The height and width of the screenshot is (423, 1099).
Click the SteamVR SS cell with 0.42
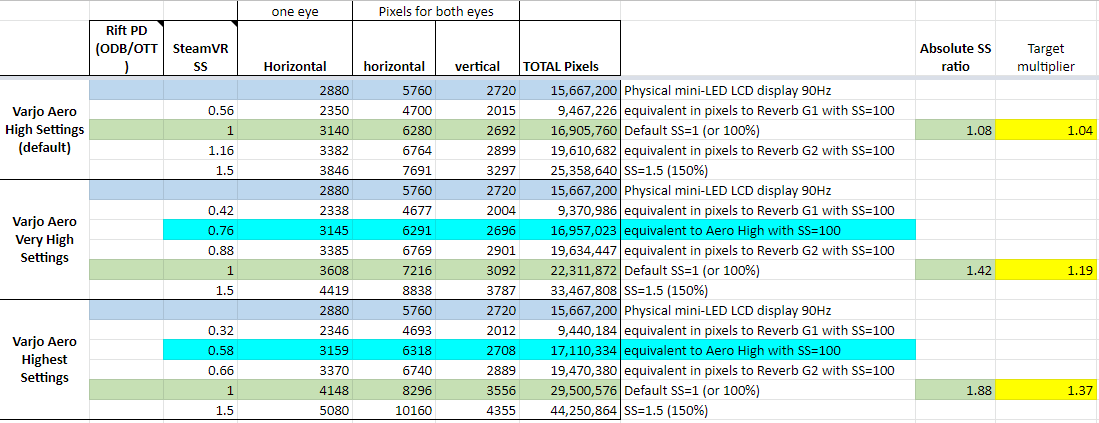click(x=201, y=210)
